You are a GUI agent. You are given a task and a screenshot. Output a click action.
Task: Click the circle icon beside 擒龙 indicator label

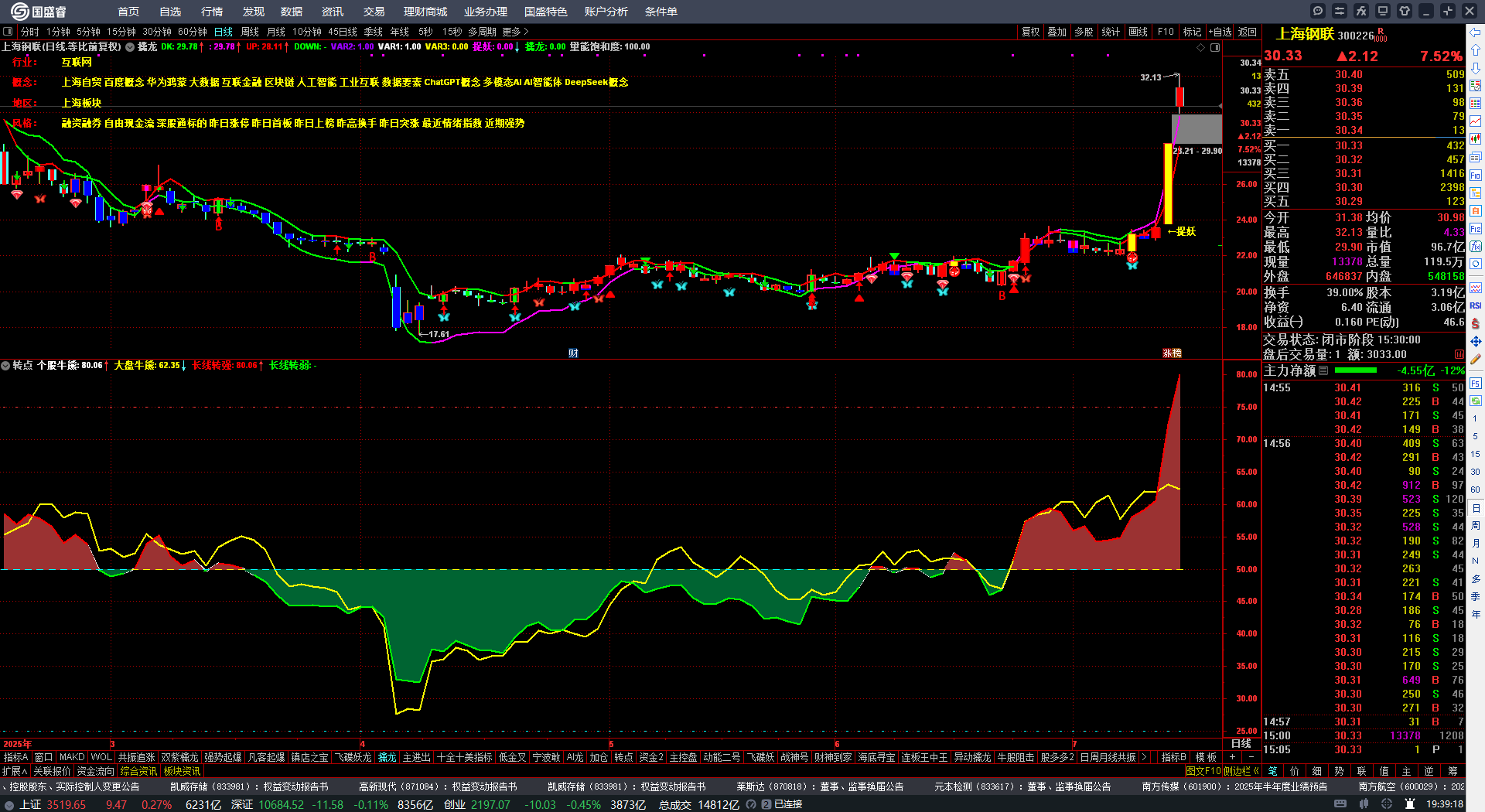tap(130, 47)
